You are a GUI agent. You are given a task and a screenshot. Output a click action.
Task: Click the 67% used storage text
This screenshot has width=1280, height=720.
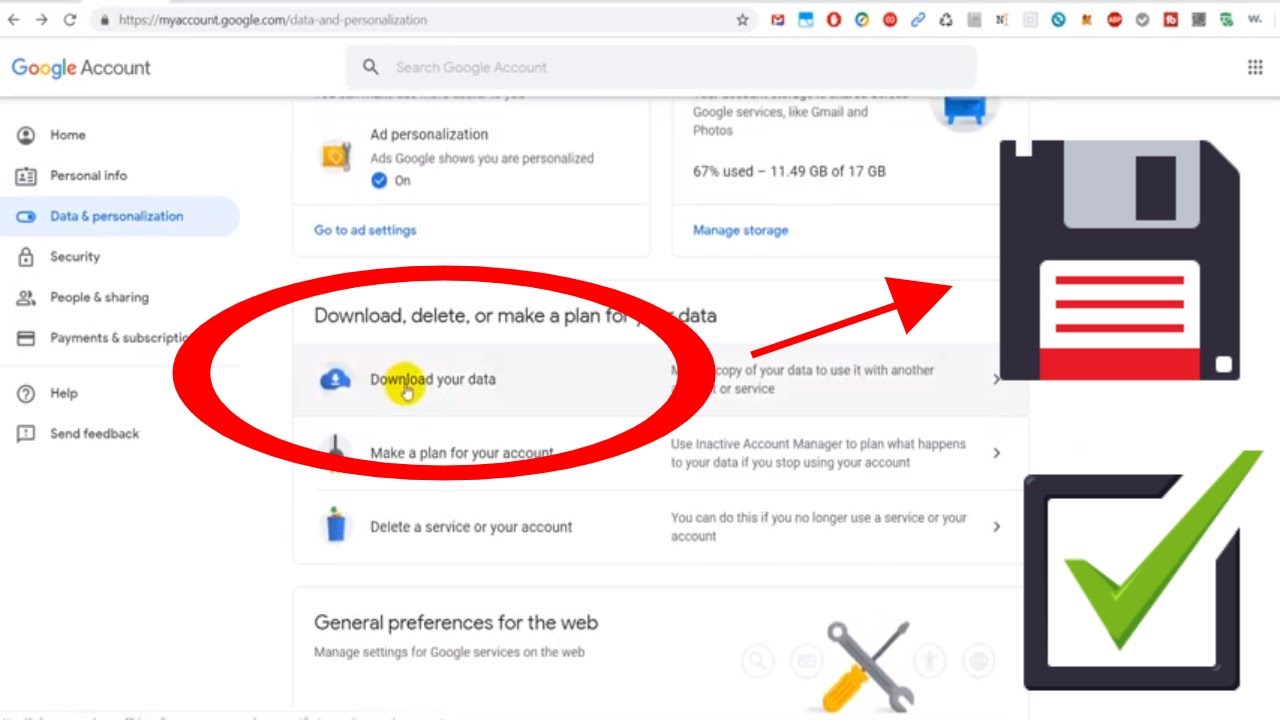[789, 171]
